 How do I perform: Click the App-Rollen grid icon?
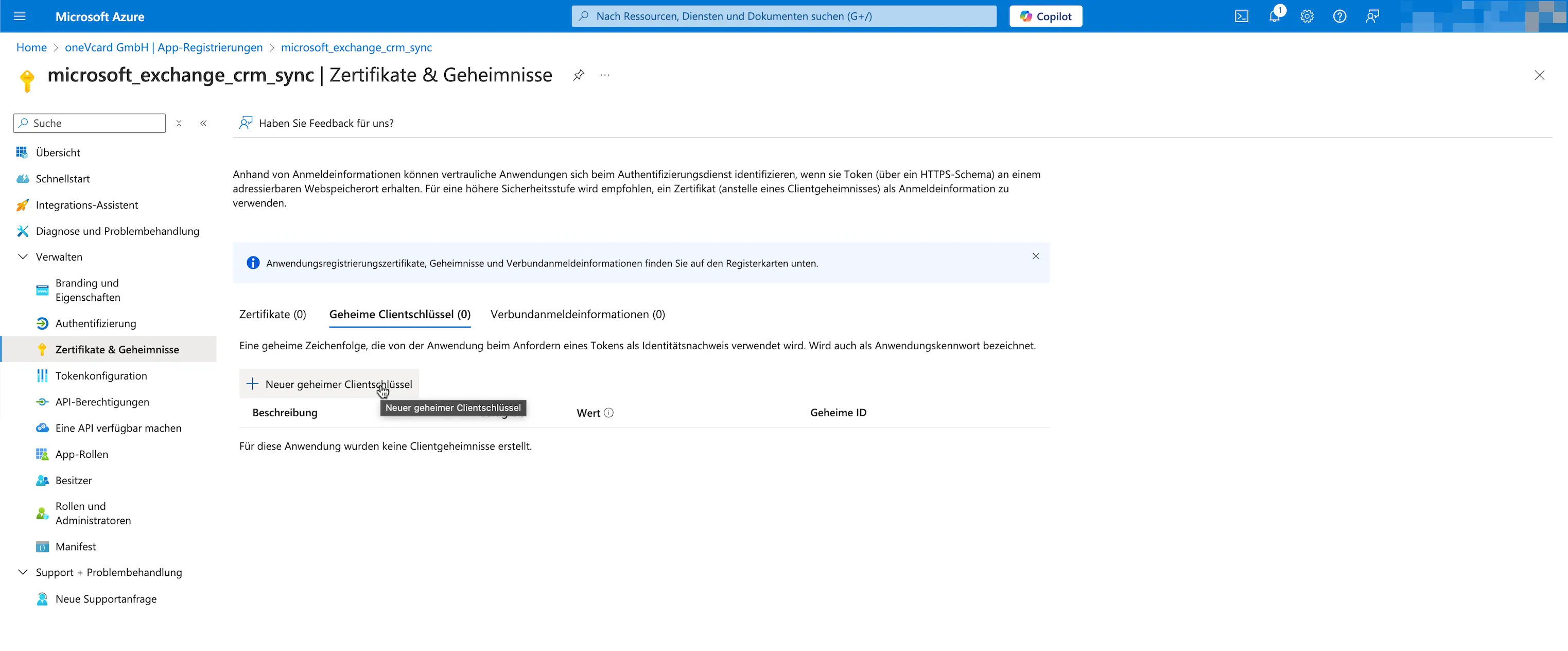pyautogui.click(x=42, y=454)
